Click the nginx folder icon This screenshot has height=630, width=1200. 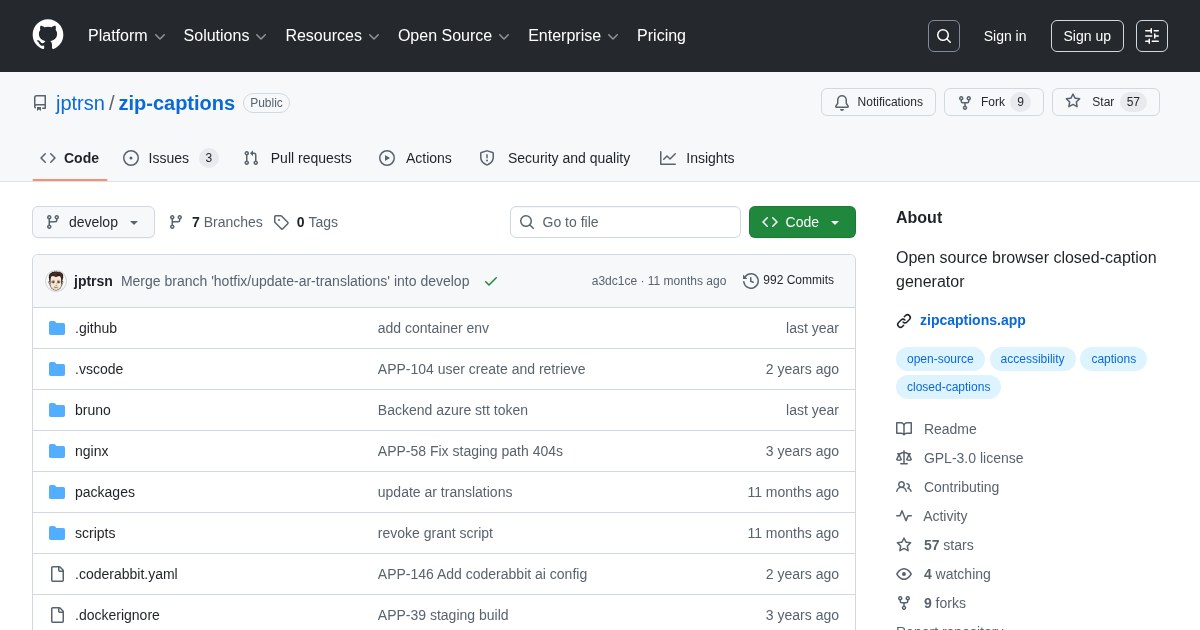pos(57,451)
